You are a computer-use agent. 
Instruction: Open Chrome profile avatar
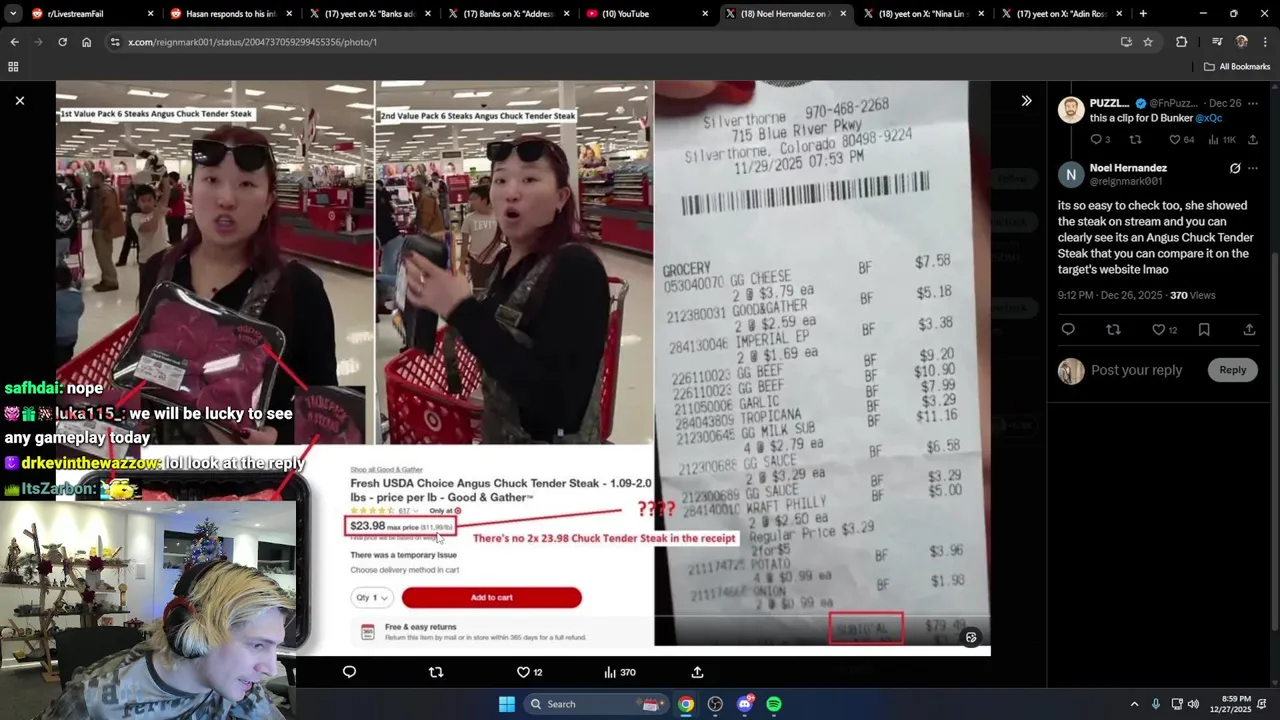pos(1242,42)
